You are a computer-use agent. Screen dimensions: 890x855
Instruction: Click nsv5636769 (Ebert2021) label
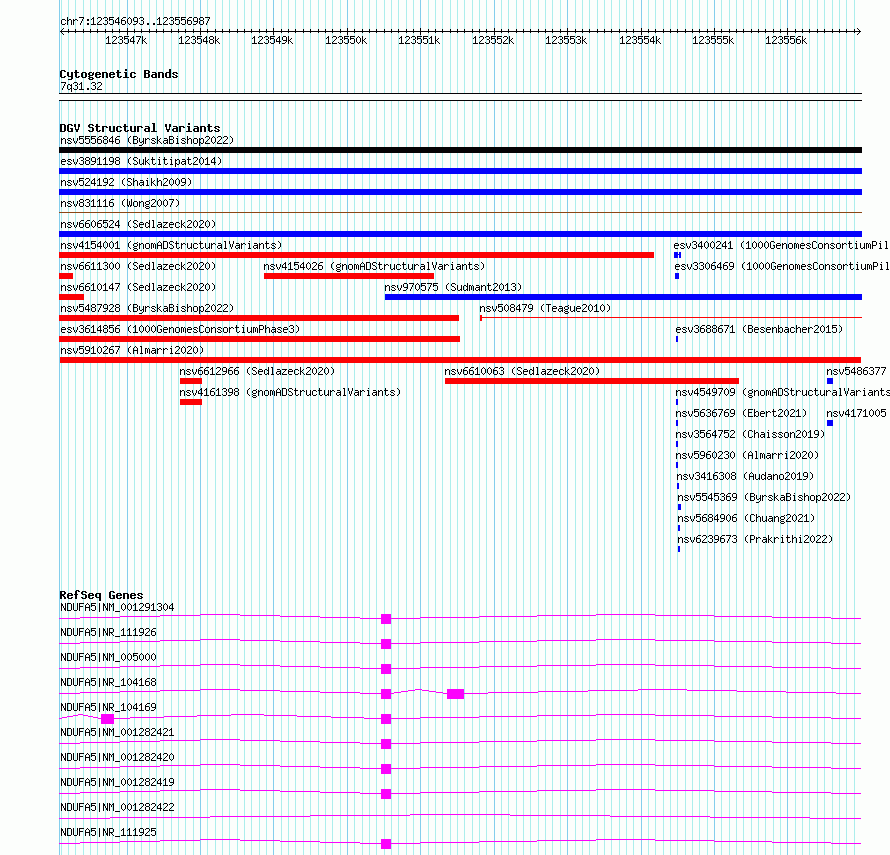tap(741, 413)
